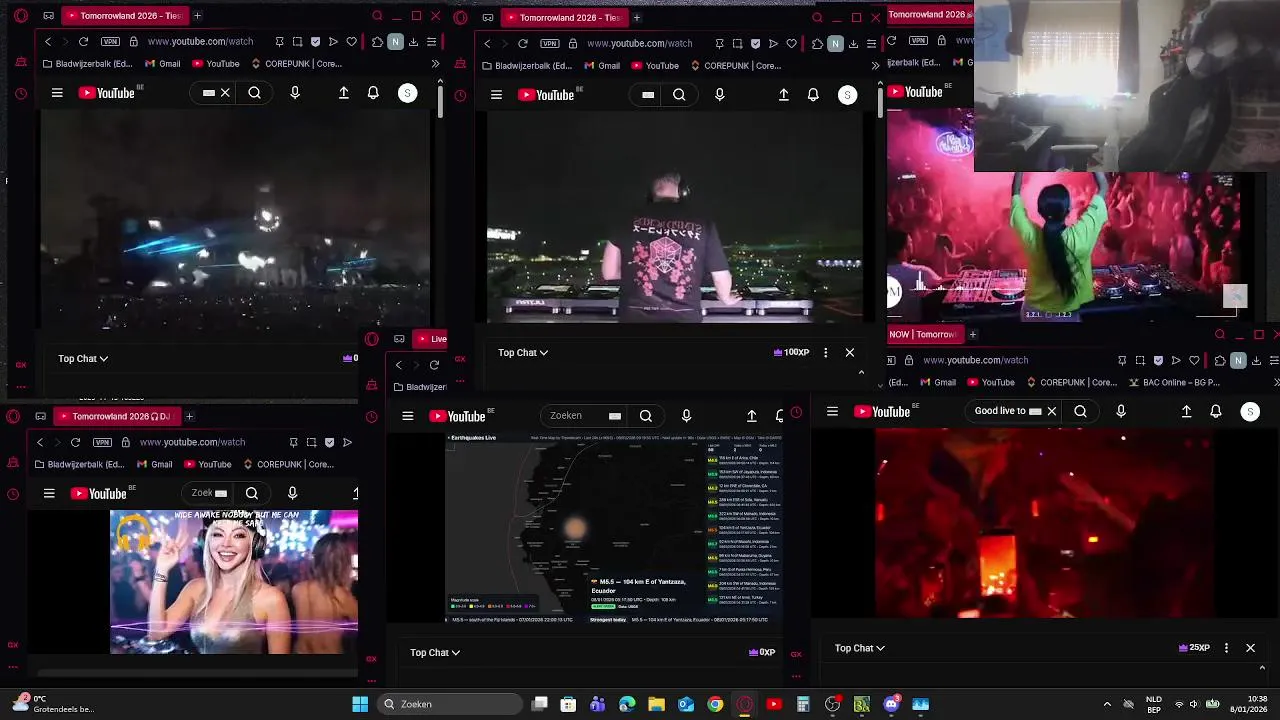
Task: Open Windows Start menu
Action: pos(360,704)
